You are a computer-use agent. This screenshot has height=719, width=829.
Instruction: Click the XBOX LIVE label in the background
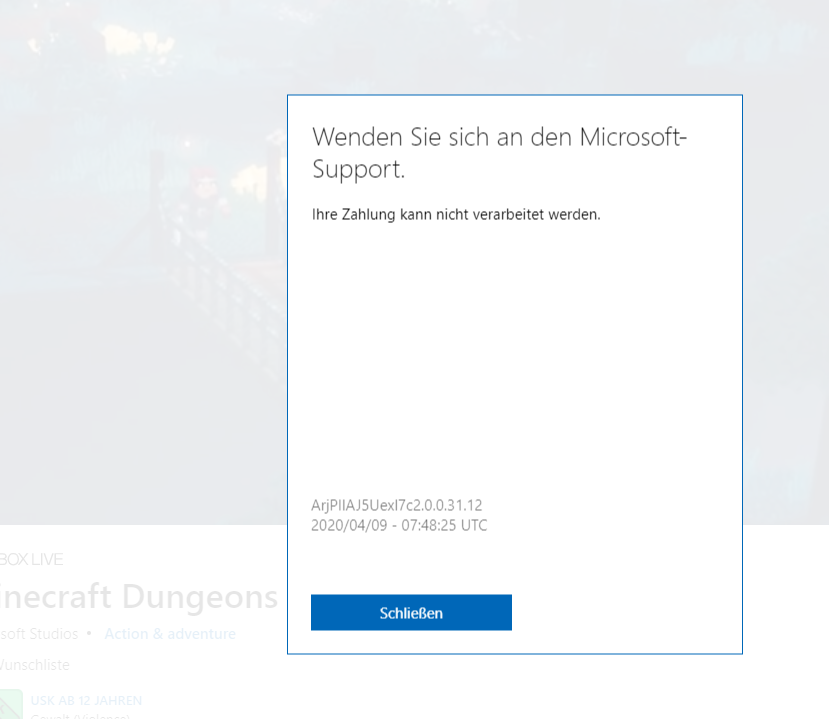[31, 559]
